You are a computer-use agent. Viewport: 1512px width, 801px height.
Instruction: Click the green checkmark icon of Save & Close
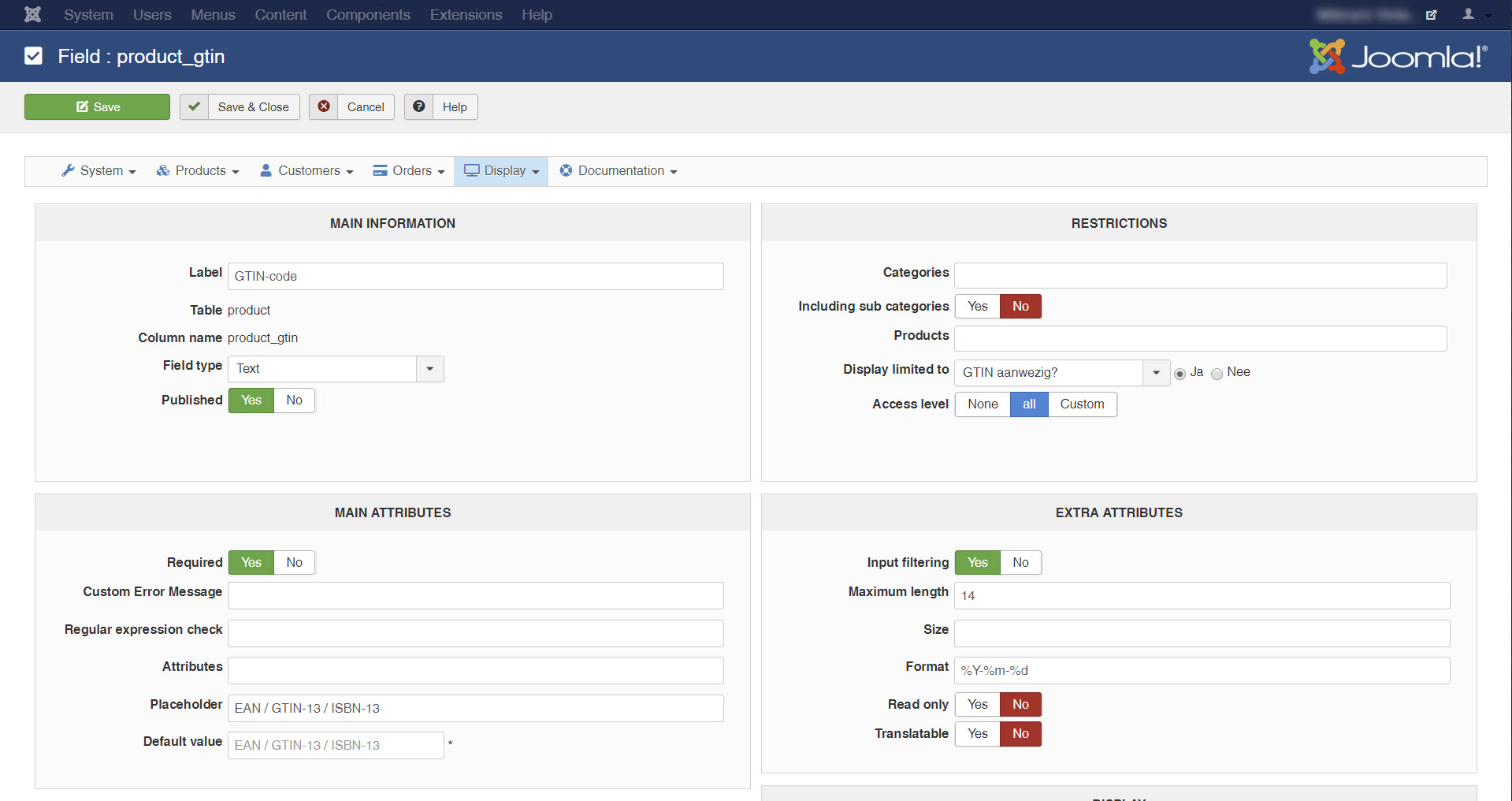(195, 106)
